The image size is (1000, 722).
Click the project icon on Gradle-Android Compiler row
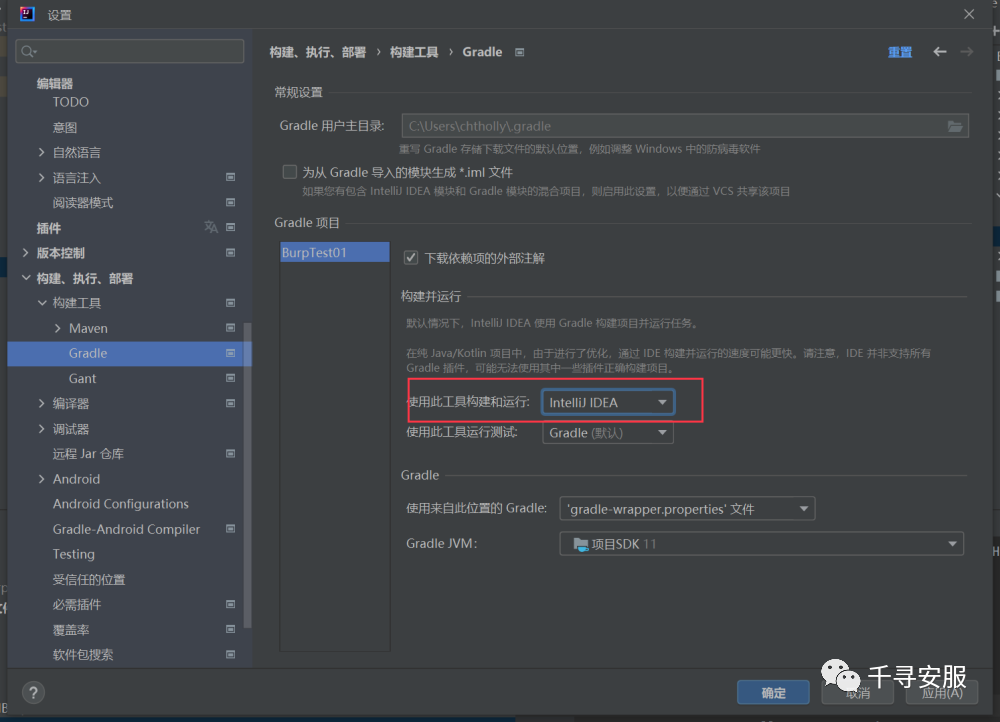tap(231, 529)
